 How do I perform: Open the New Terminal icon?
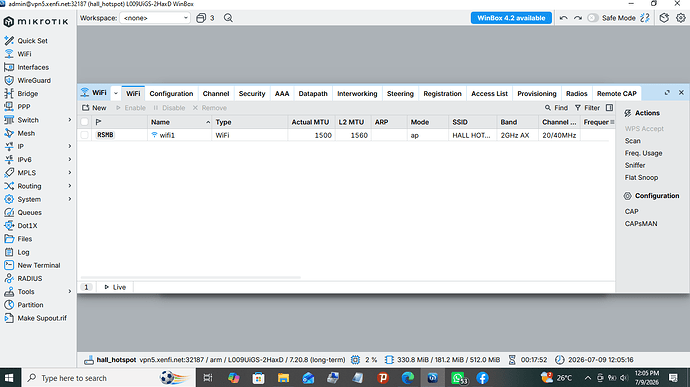tap(9, 265)
